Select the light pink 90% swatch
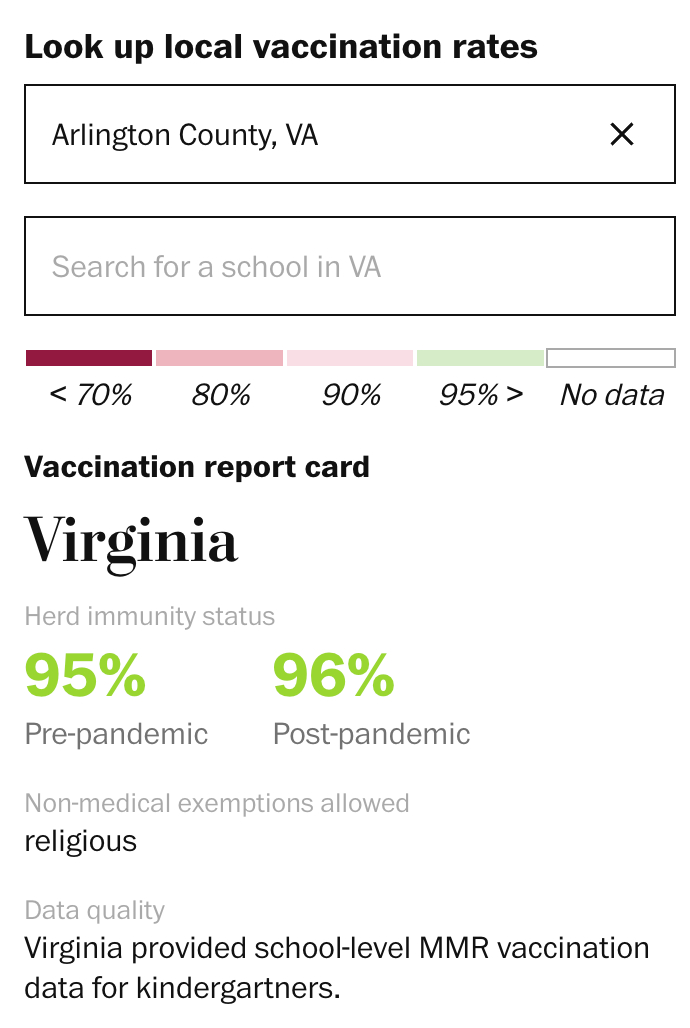The width and height of the screenshot is (690, 1028). (350, 358)
